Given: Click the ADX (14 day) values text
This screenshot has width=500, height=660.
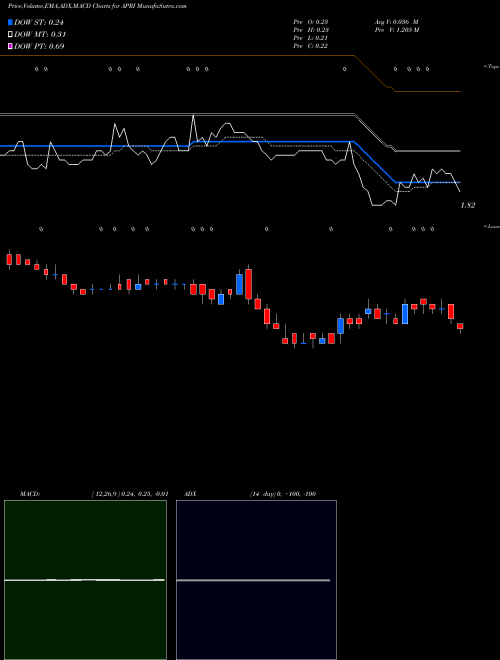Looking at the screenshot, I should click(x=283, y=494).
